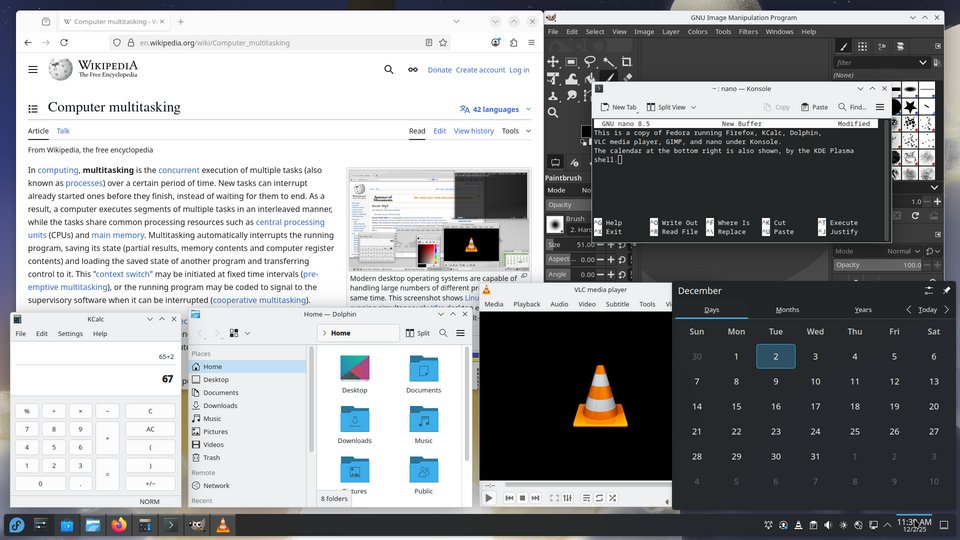Bookmark page with Firefox star icon
Viewport: 960px width, 540px height.
443,43
